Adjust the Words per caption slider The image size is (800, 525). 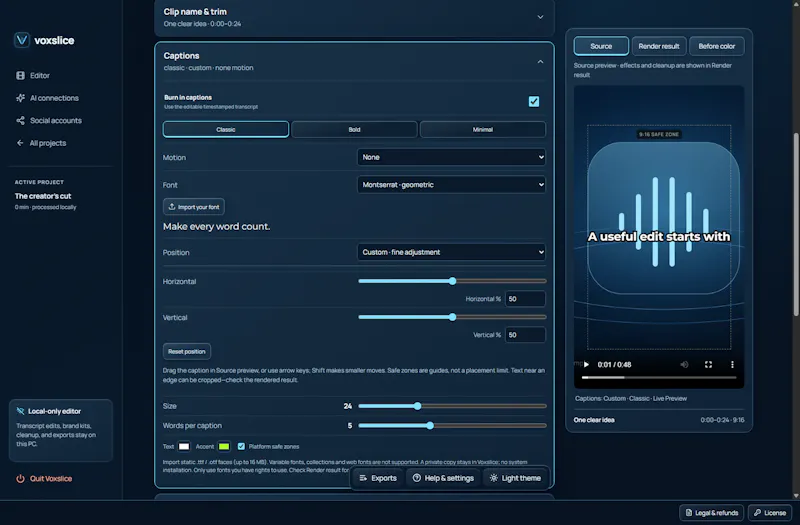[452, 426]
